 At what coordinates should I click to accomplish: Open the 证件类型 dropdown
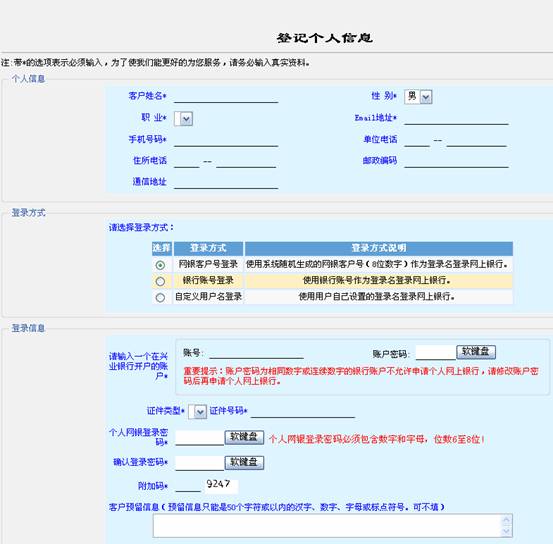point(198,411)
